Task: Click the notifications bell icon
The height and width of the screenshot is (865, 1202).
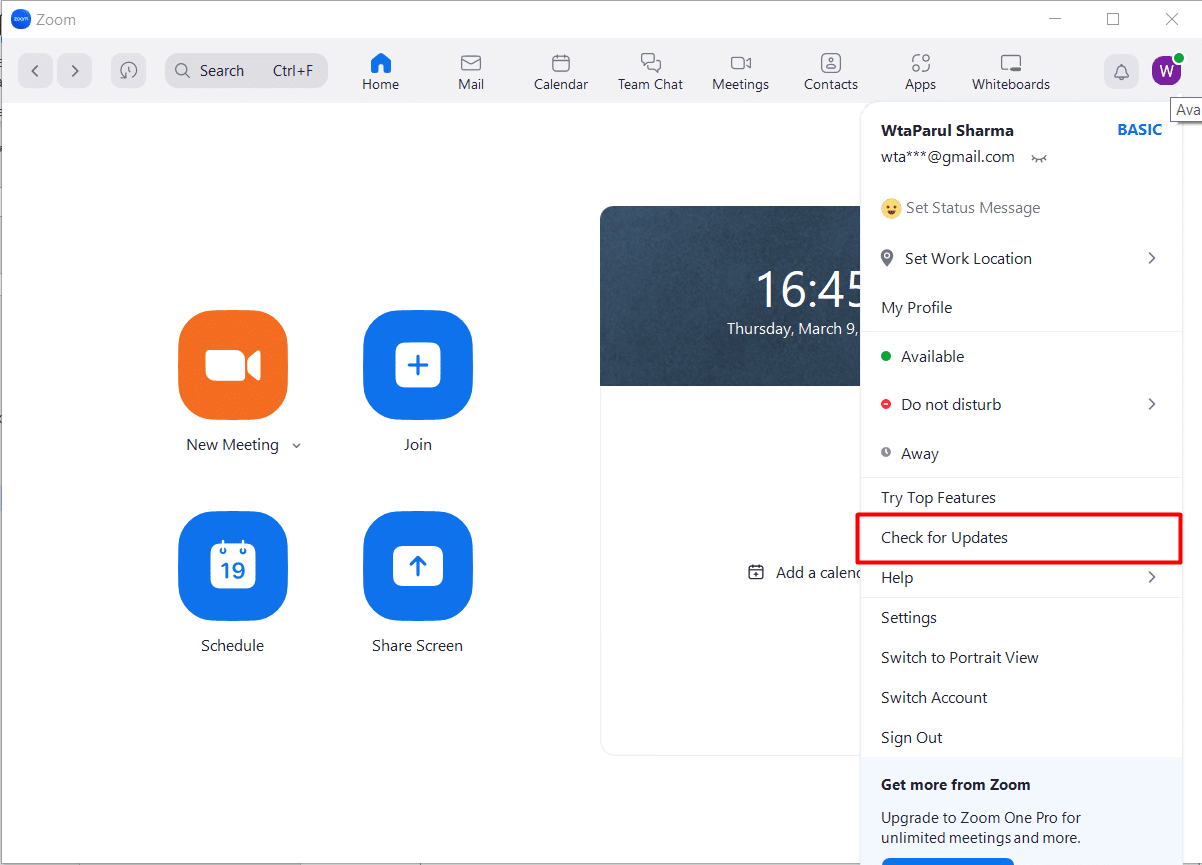Action: click(x=1121, y=71)
